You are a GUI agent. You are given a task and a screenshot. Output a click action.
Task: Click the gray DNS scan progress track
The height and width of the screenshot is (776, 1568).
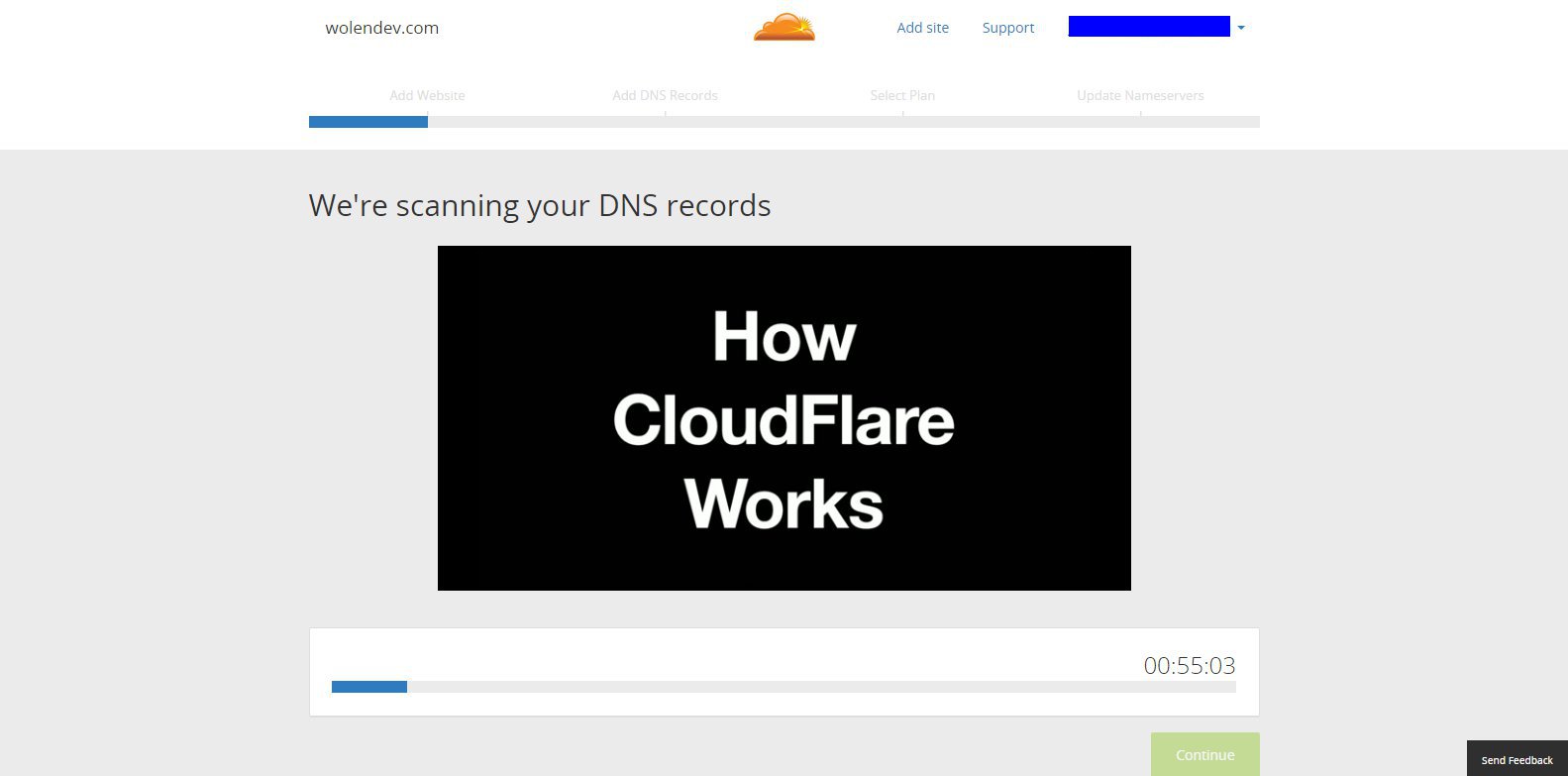821,687
